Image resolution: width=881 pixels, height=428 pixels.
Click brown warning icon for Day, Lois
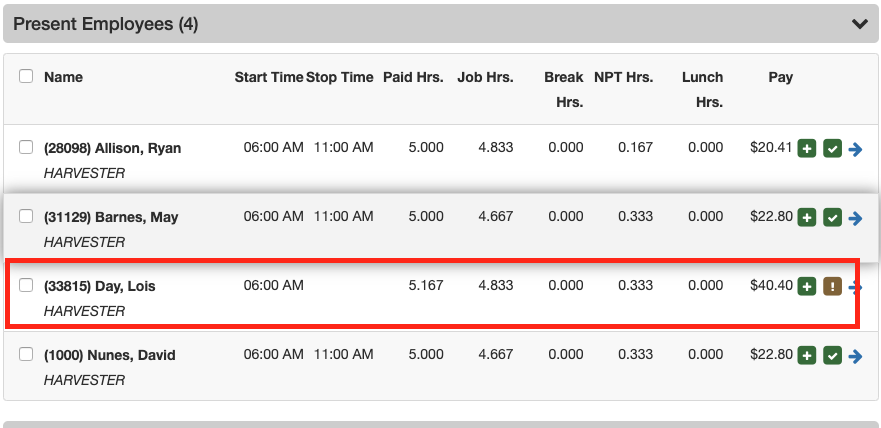[832, 287]
